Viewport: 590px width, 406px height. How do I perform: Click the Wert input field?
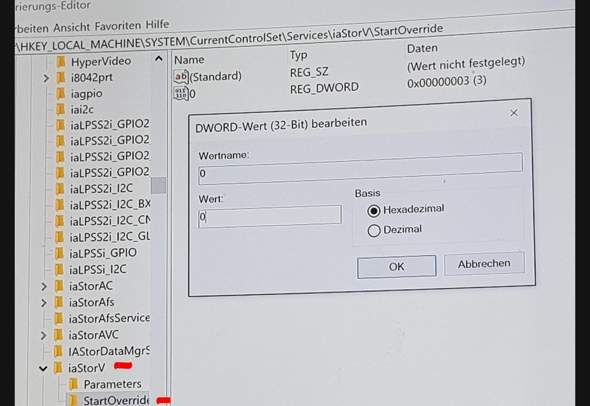tap(270, 216)
